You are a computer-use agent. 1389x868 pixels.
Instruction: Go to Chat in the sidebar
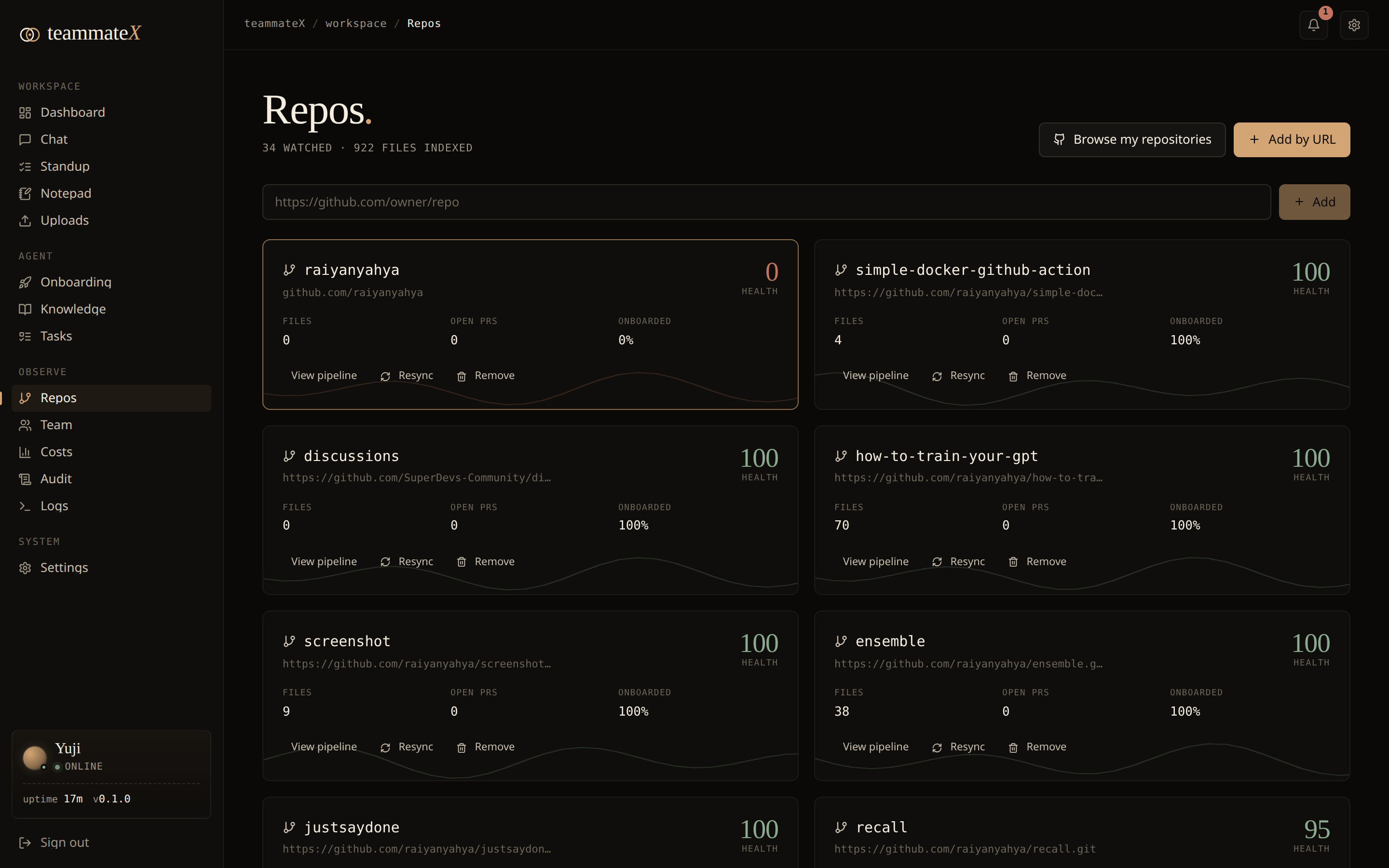click(111, 139)
